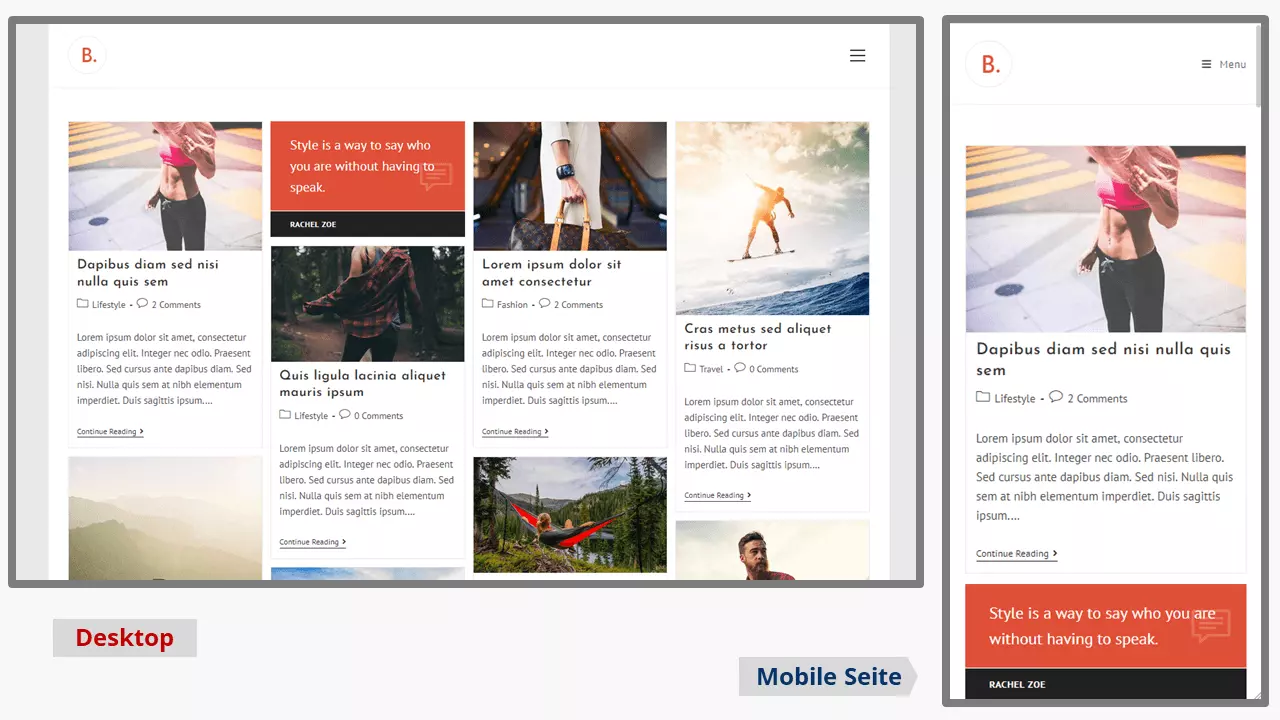This screenshot has width=1280, height=720.
Task: Click folder icon before Travel category
Action: click(690, 368)
